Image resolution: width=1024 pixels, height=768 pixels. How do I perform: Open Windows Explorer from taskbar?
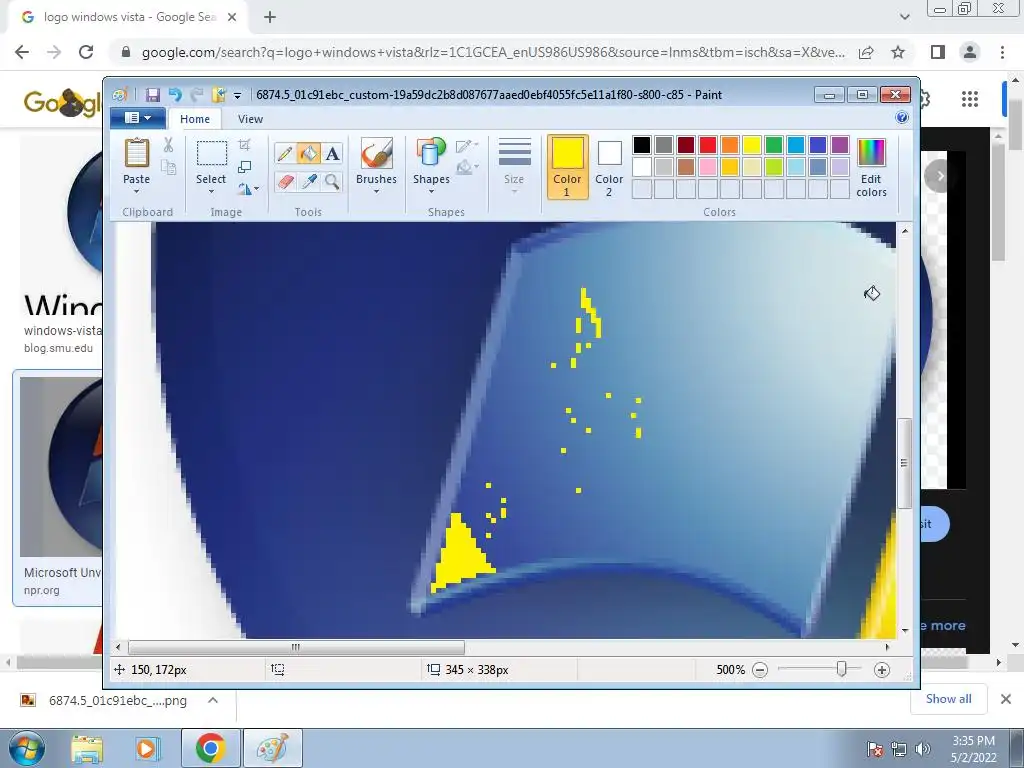click(87, 749)
